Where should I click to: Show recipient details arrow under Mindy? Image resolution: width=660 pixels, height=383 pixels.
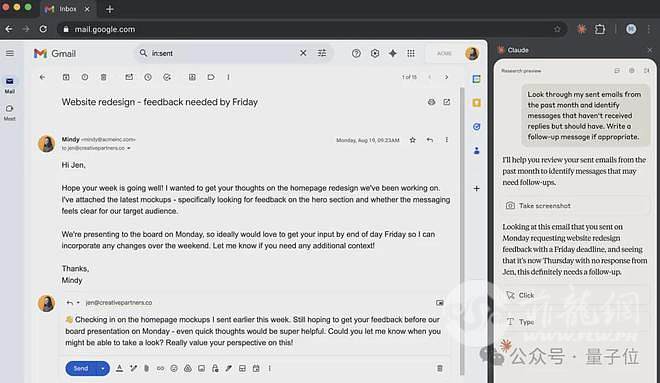point(129,148)
